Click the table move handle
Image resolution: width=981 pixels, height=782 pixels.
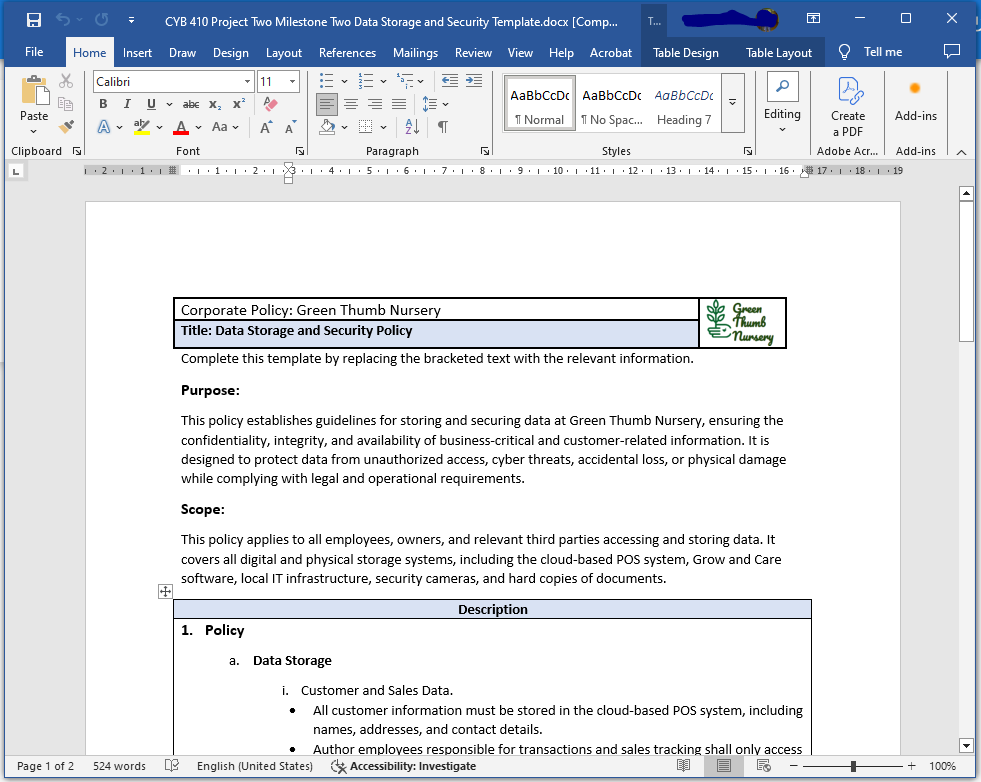165,591
